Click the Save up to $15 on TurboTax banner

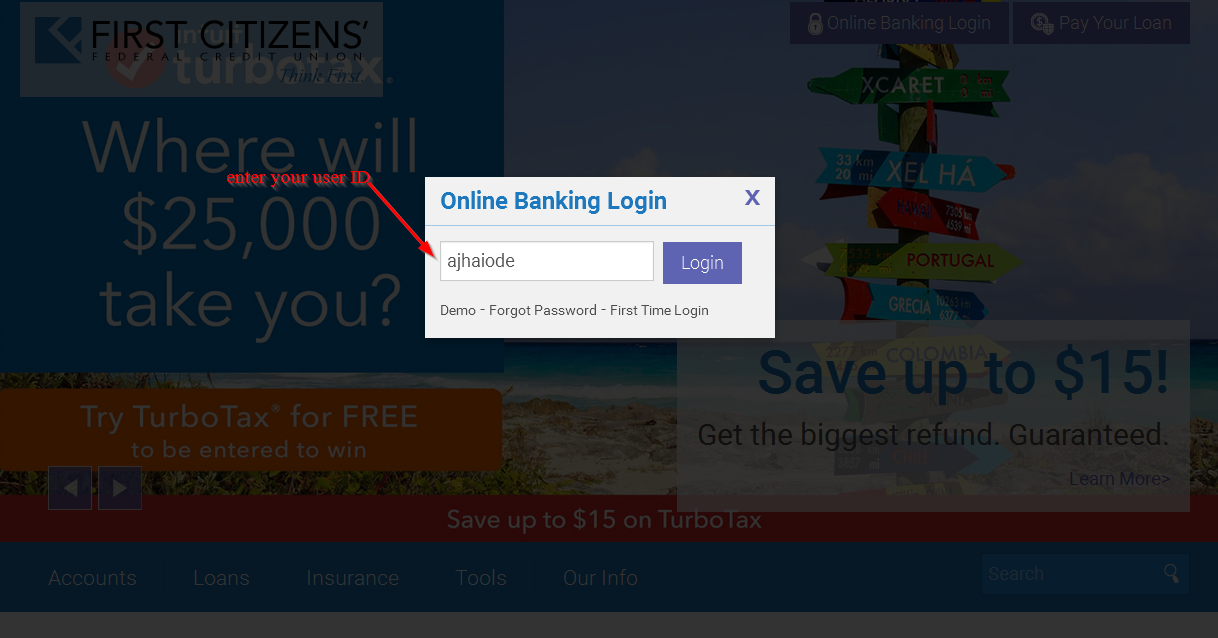[604, 520]
